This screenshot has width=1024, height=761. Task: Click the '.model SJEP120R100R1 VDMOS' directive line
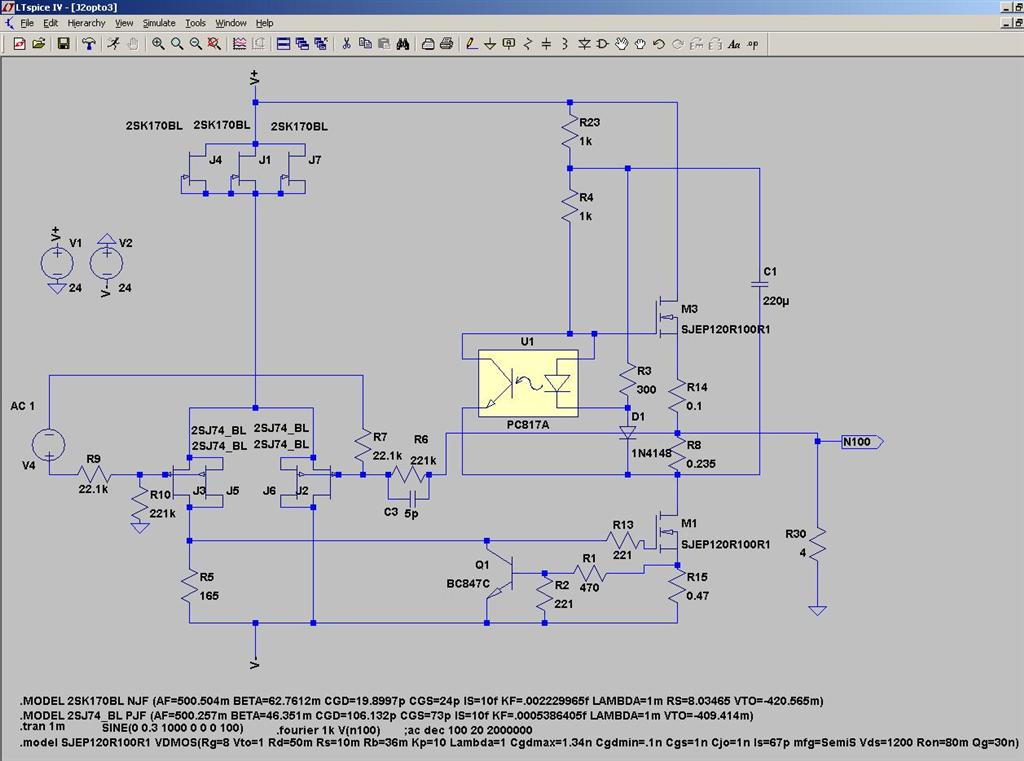519,743
